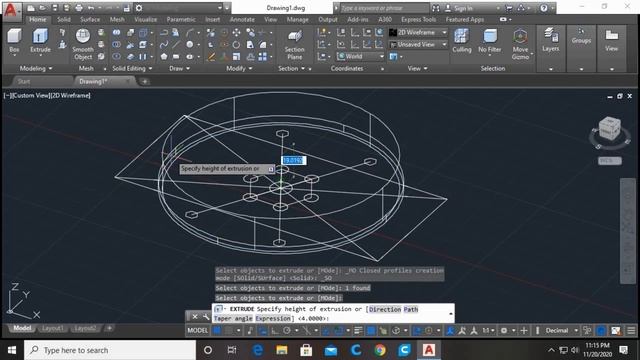Toggle polar tracking in status bar
The height and width of the screenshot is (360, 640).
pos(287,330)
